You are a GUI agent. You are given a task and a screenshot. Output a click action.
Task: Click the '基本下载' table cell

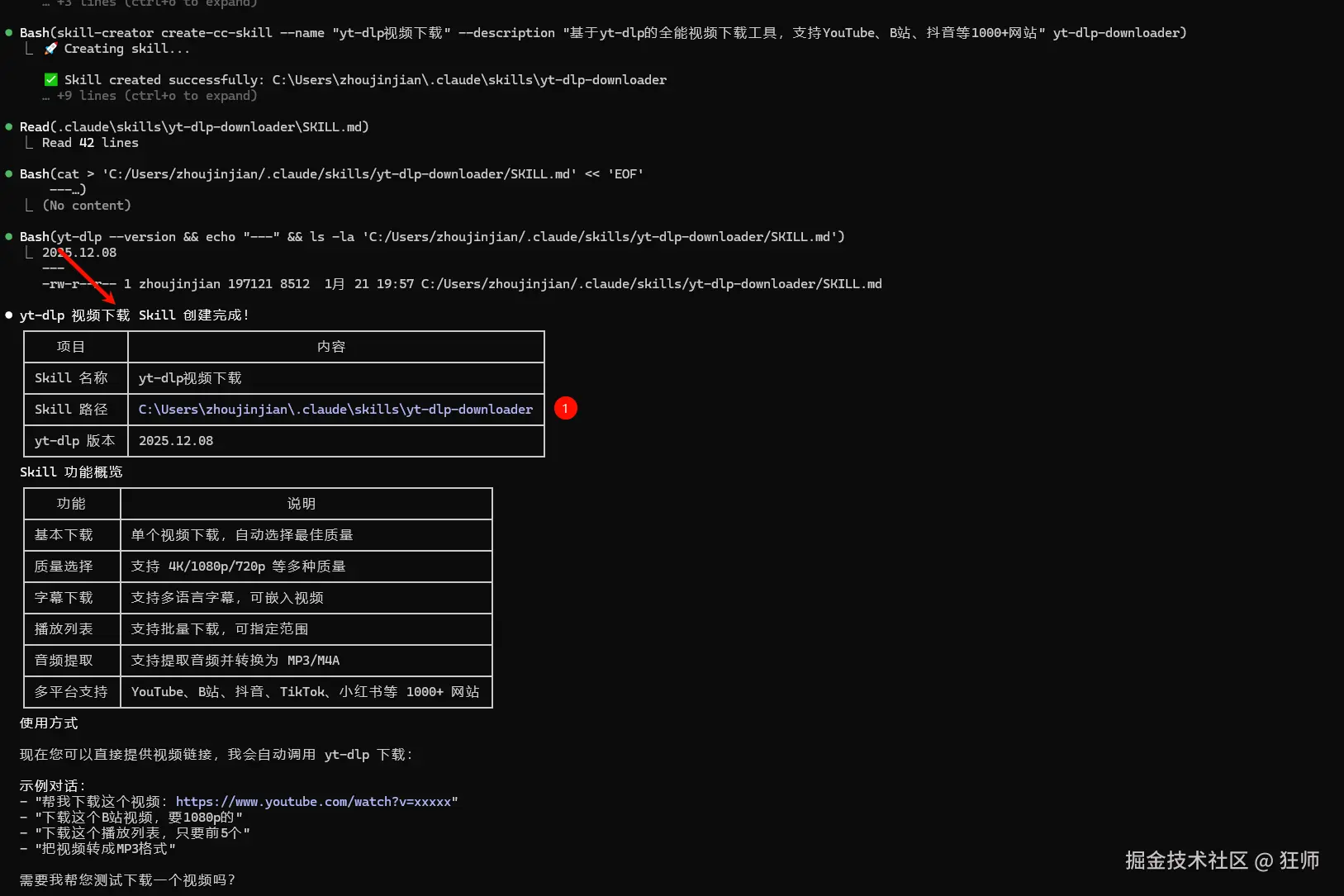click(x=72, y=535)
